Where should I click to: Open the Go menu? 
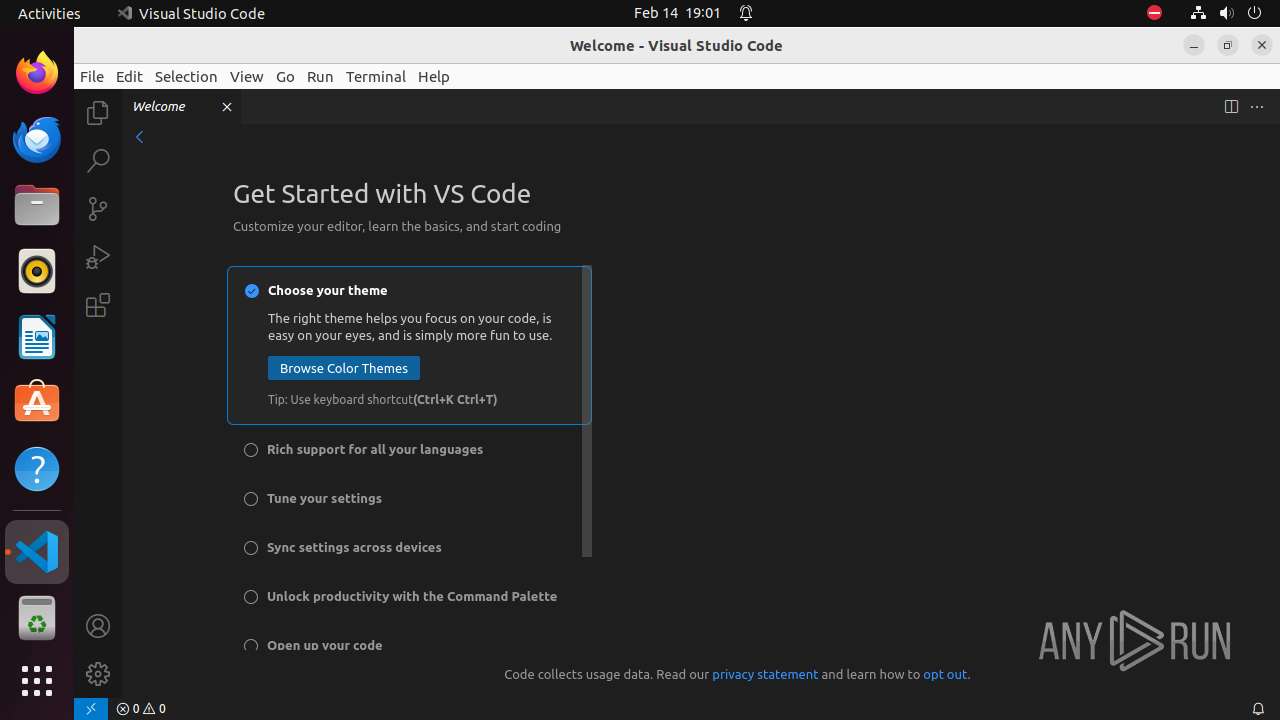pos(285,76)
